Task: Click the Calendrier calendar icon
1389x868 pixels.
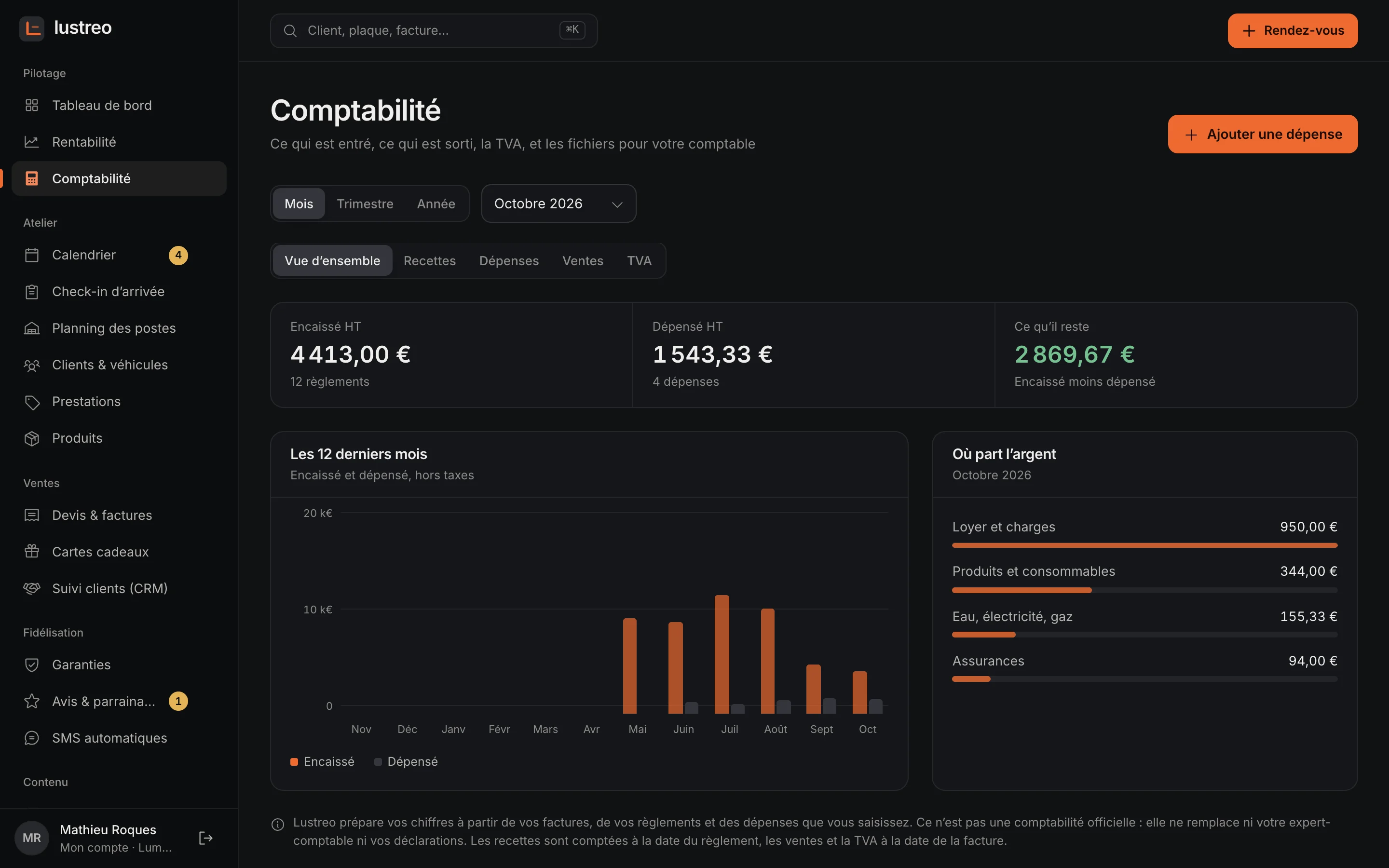Action: pyautogui.click(x=31, y=255)
